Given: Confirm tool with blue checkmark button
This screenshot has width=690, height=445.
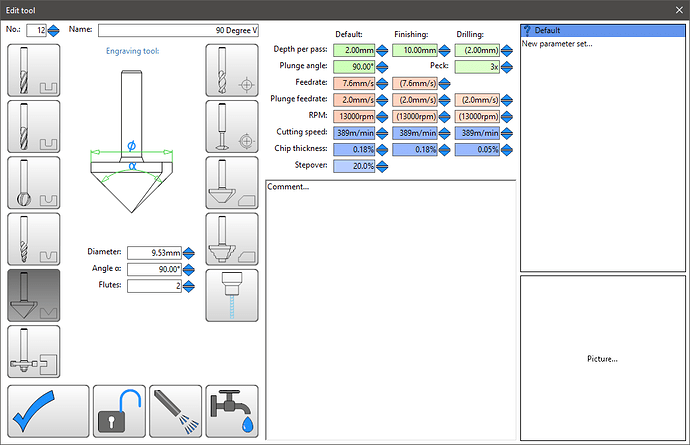Looking at the screenshot, I should pyautogui.click(x=46, y=411).
